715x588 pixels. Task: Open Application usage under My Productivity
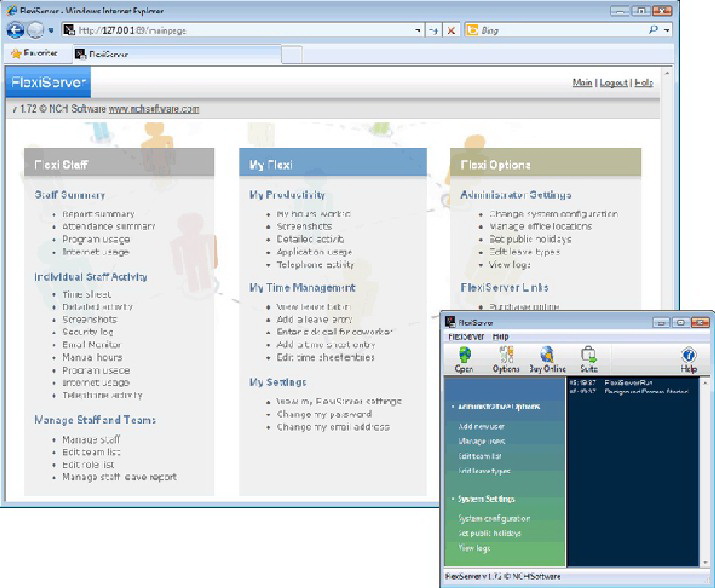point(314,252)
